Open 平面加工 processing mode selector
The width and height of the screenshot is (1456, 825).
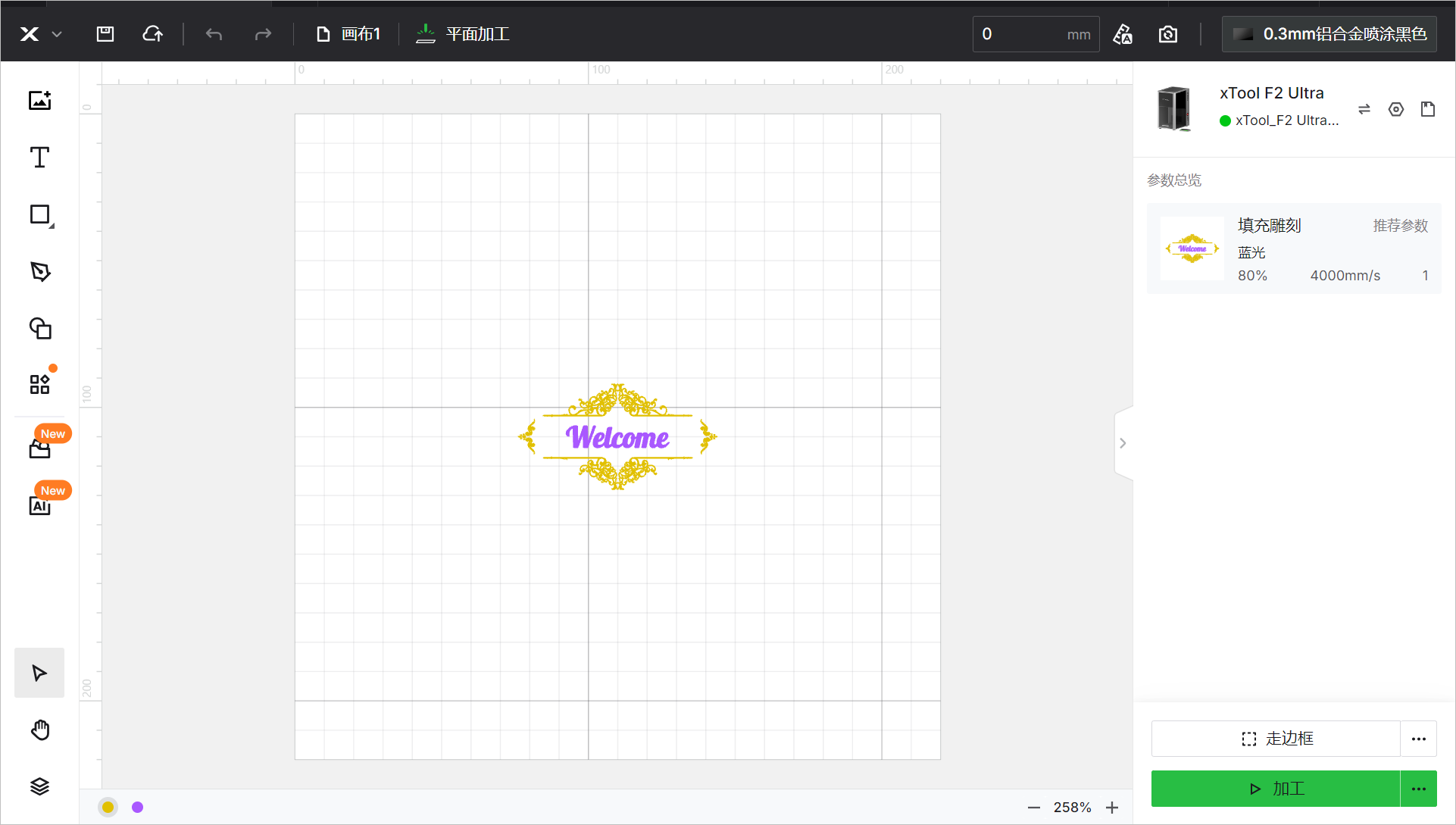pyautogui.click(x=463, y=34)
